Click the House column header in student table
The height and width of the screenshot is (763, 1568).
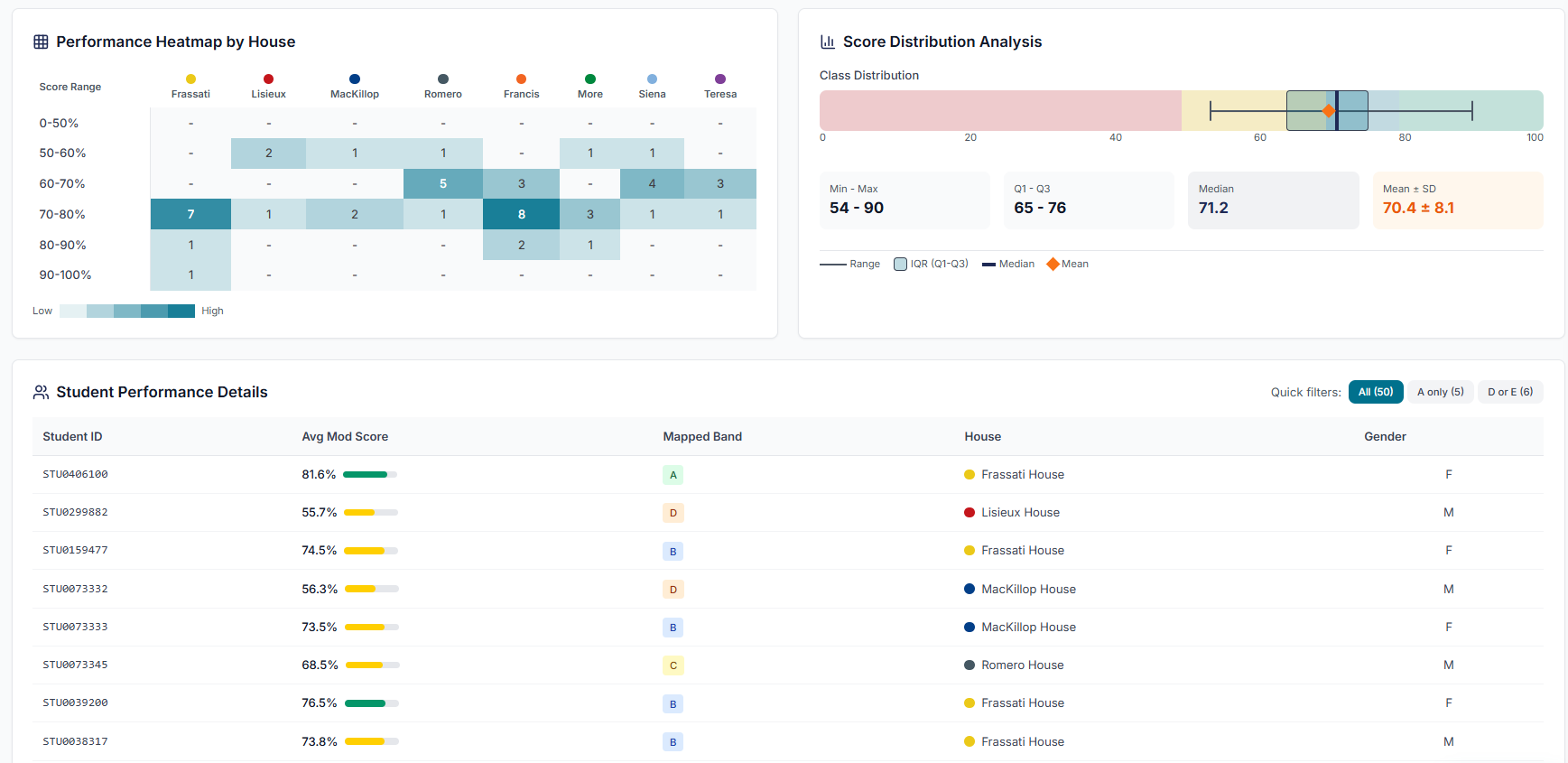[982, 436]
